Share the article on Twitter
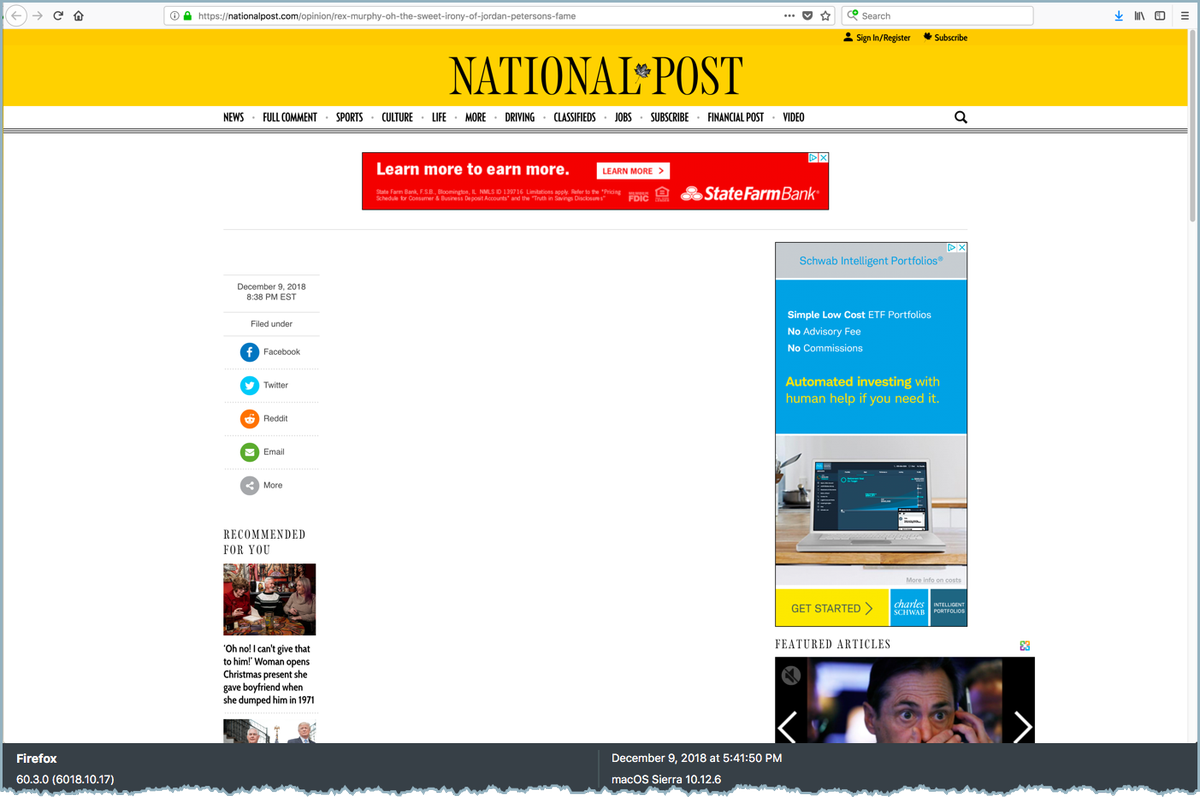 pyautogui.click(x=264, y=385)
